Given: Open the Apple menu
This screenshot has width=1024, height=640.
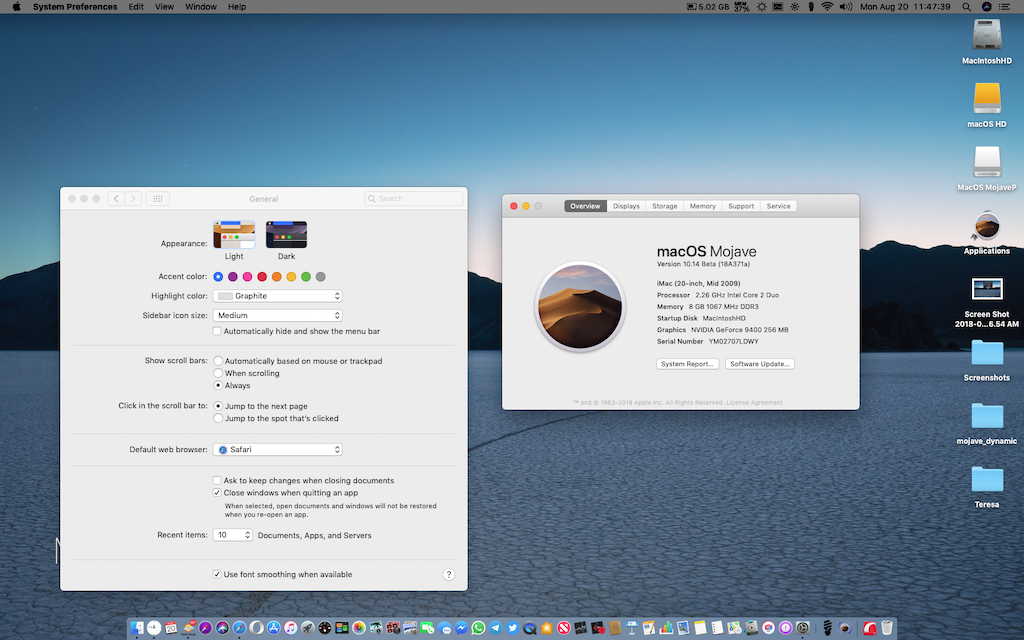Looking at the screenshot, I should coord(16,7).
